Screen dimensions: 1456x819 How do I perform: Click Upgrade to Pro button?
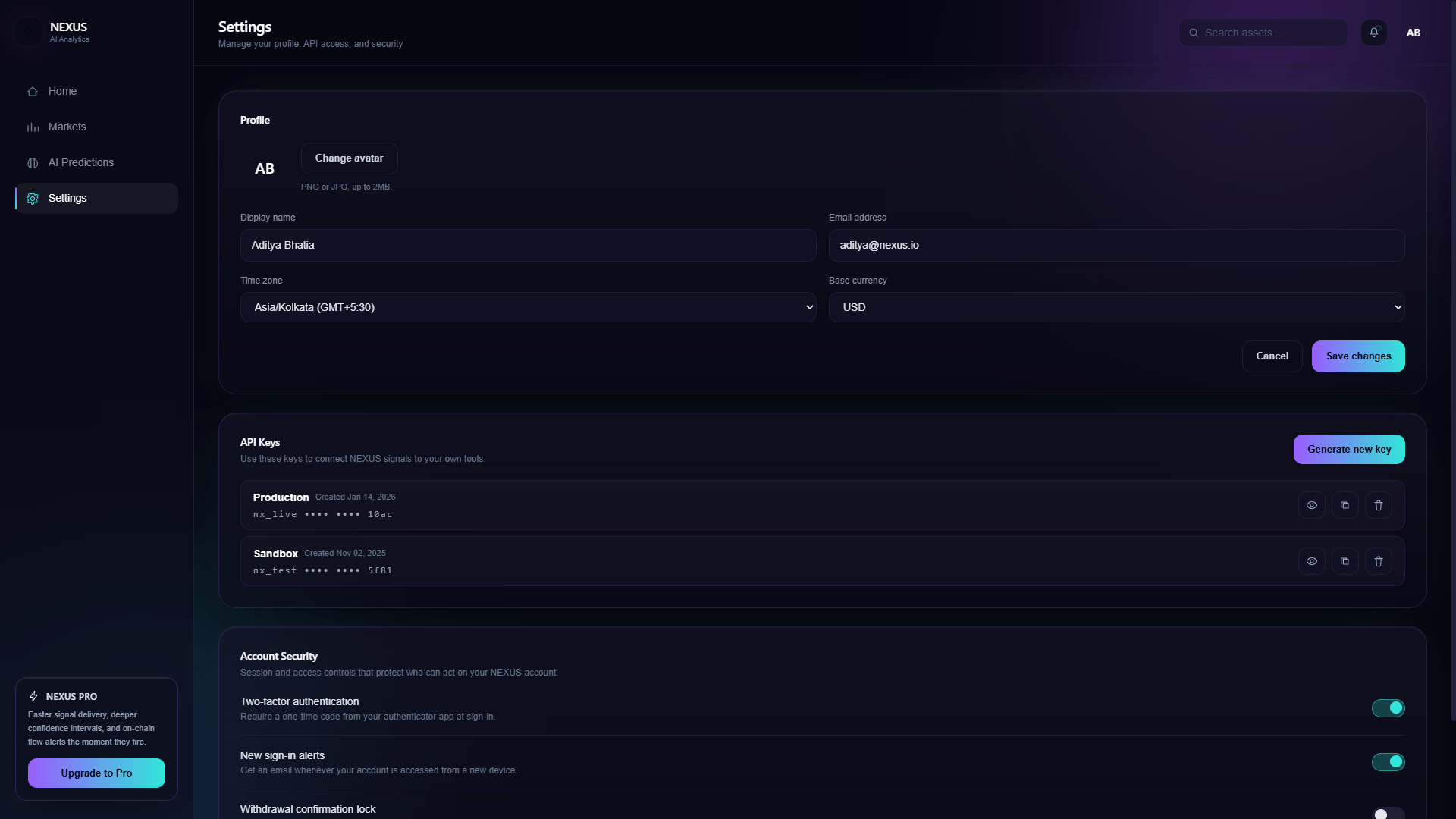(x=96, y=773)
